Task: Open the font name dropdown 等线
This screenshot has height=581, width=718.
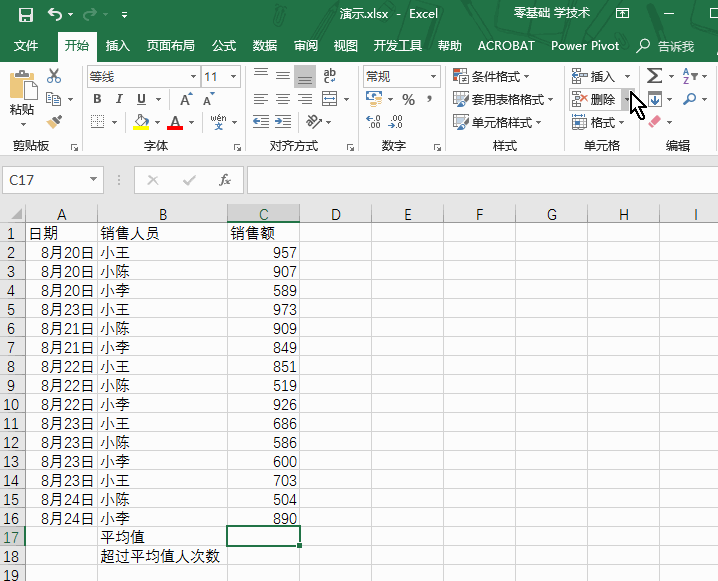Action: tap(193, 76)
